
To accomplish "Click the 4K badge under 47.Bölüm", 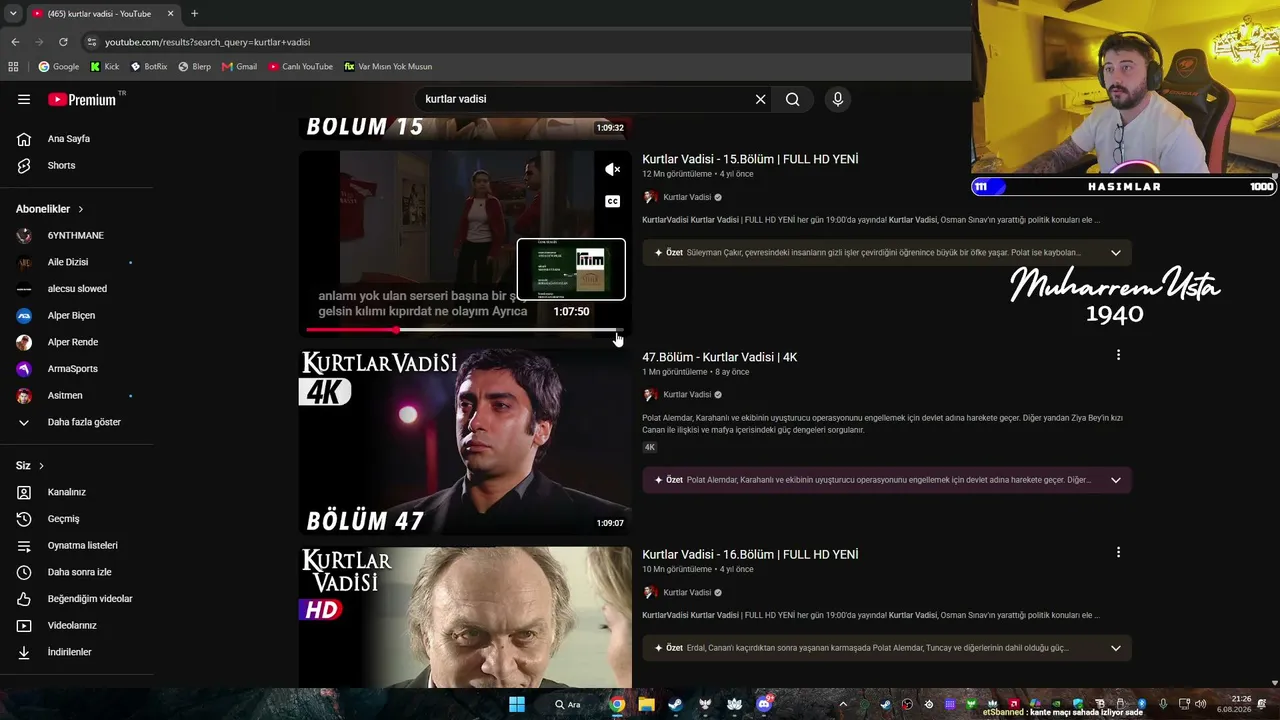I will pyautogui.click(x=650, y=447).
